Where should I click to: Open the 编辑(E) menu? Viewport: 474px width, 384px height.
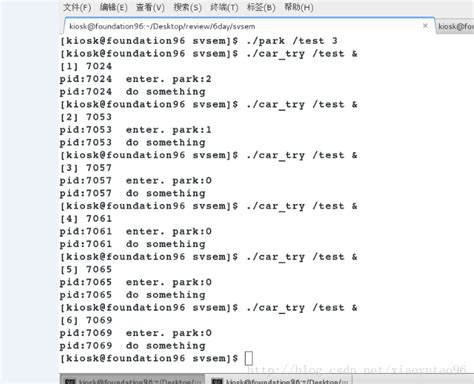tap(114, 7)
